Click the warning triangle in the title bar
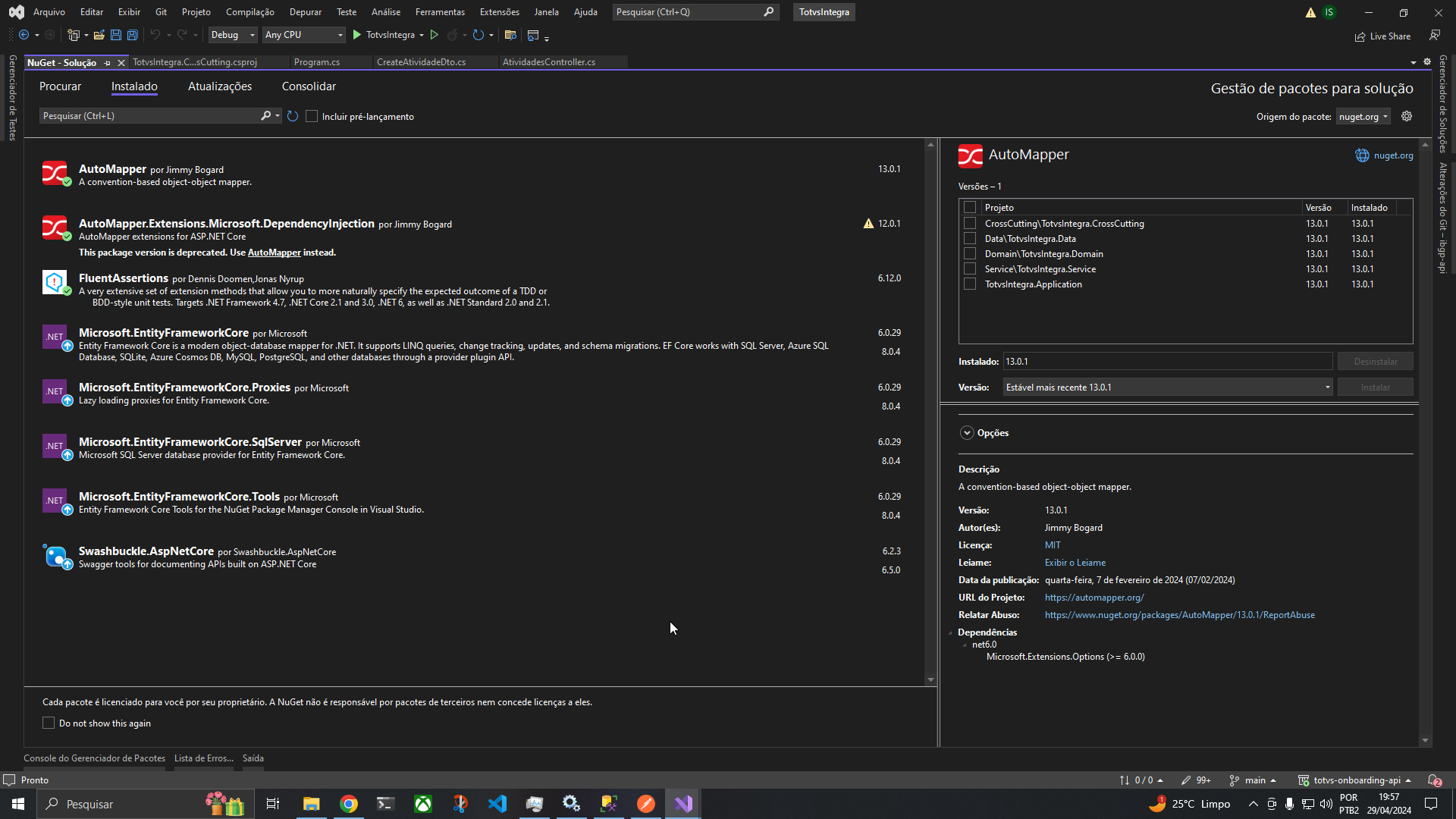 pos(1310,12)
